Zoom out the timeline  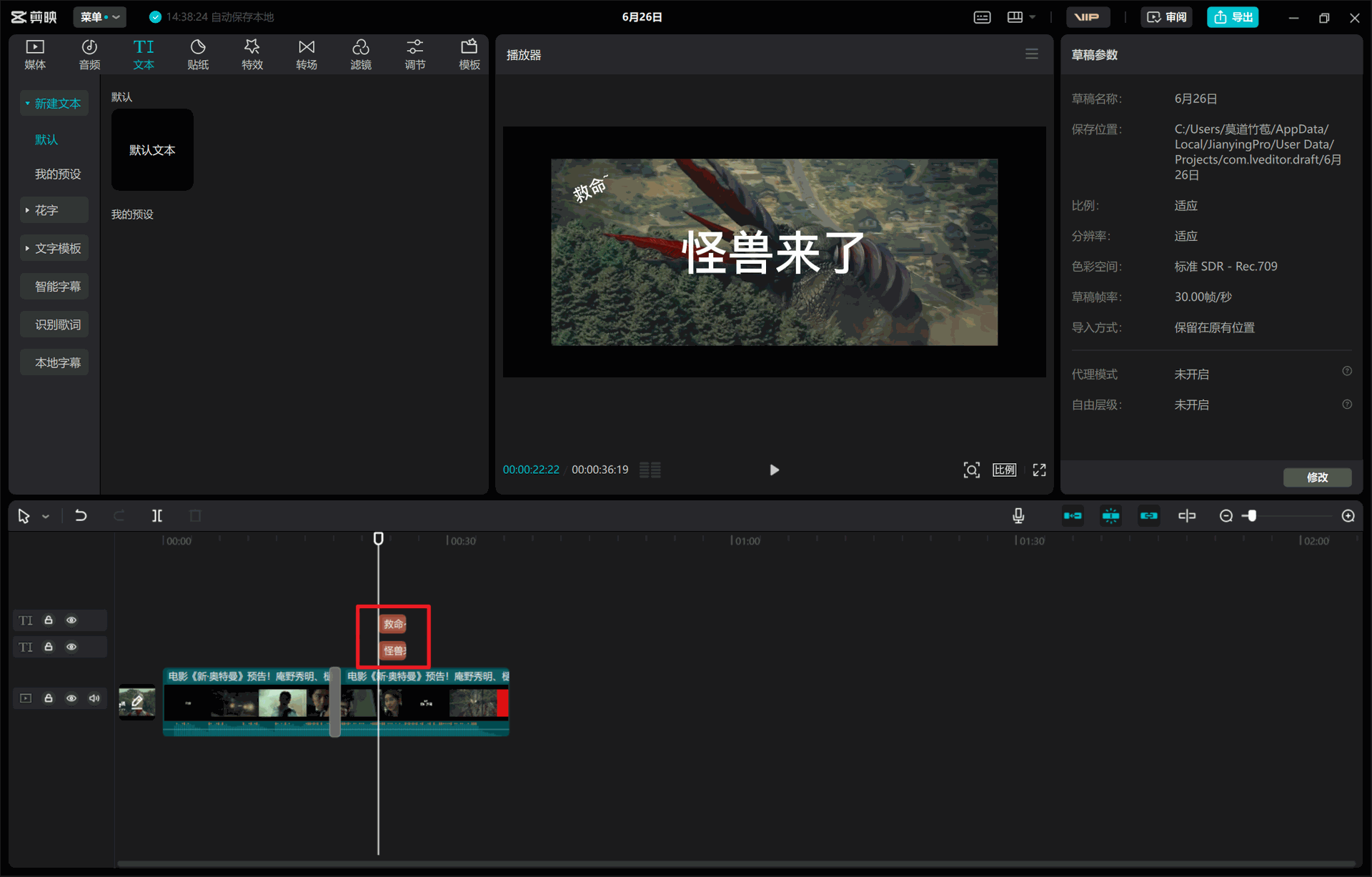pyautogui.click(x=1226, y=516)
